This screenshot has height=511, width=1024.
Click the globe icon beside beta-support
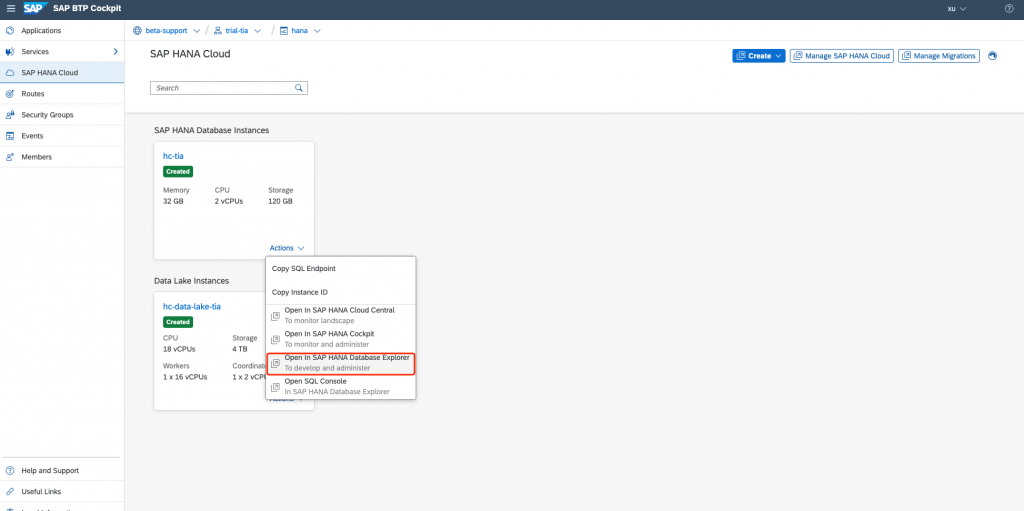(x=137, y=31)
